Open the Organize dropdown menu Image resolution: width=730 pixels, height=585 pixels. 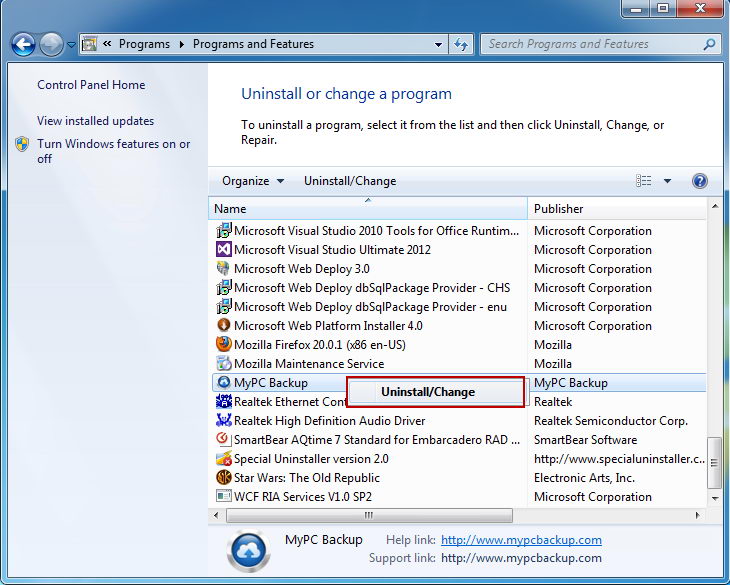click(253, 181)
